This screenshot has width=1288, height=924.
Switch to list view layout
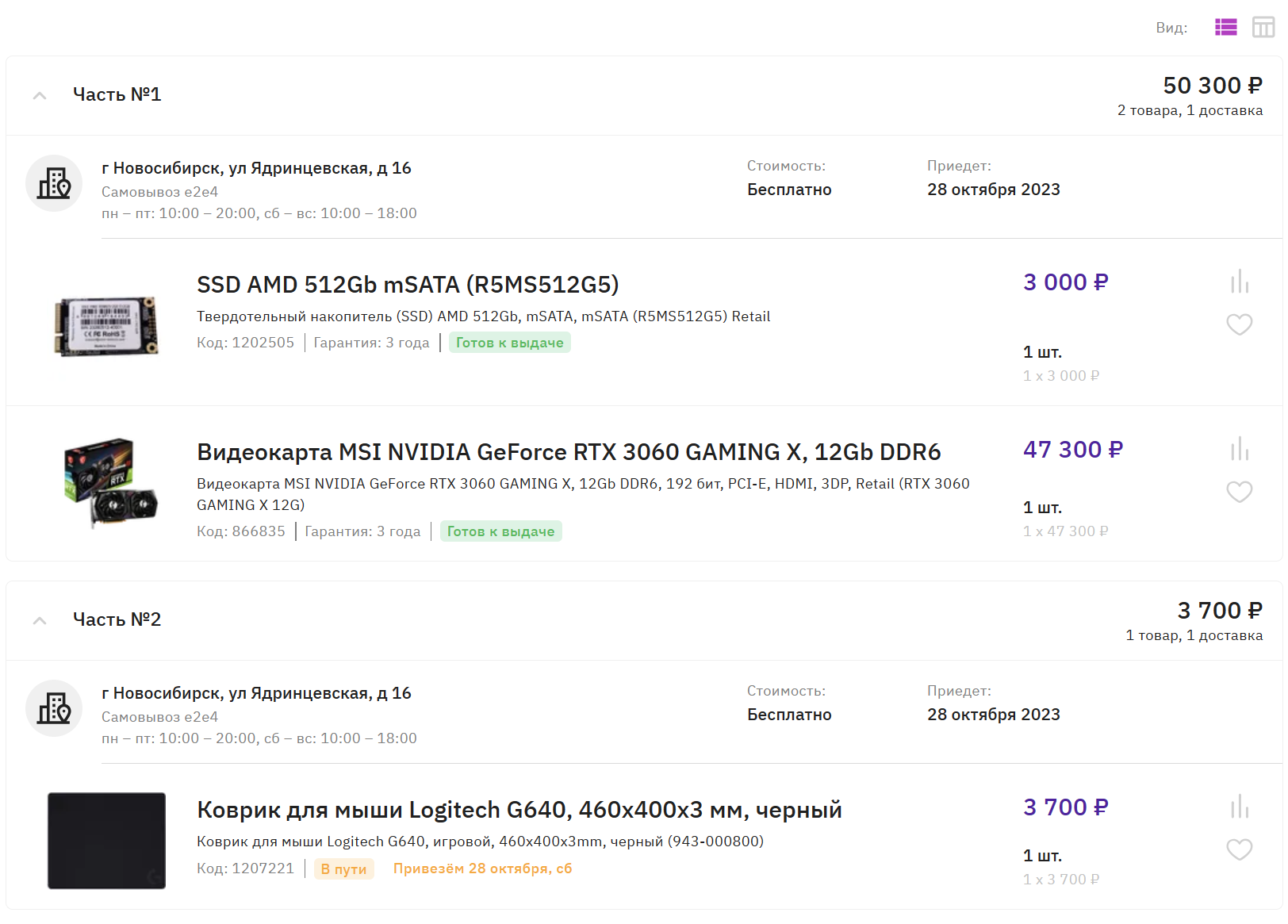pos(1225,28)
